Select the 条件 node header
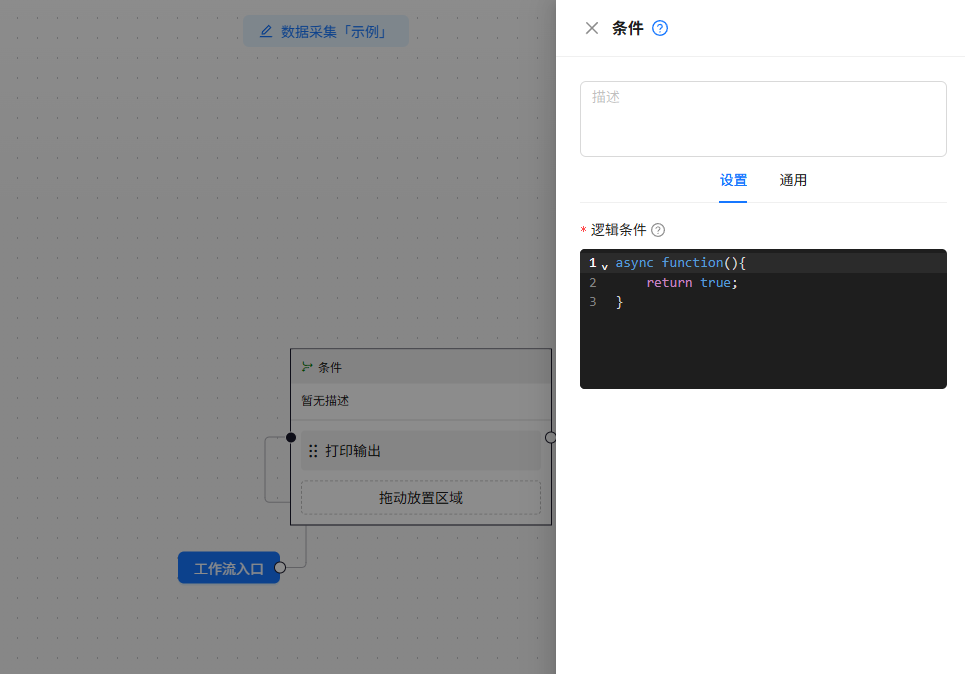The width and height of the screenshot is (965, 674). click(x=421, y=367)
